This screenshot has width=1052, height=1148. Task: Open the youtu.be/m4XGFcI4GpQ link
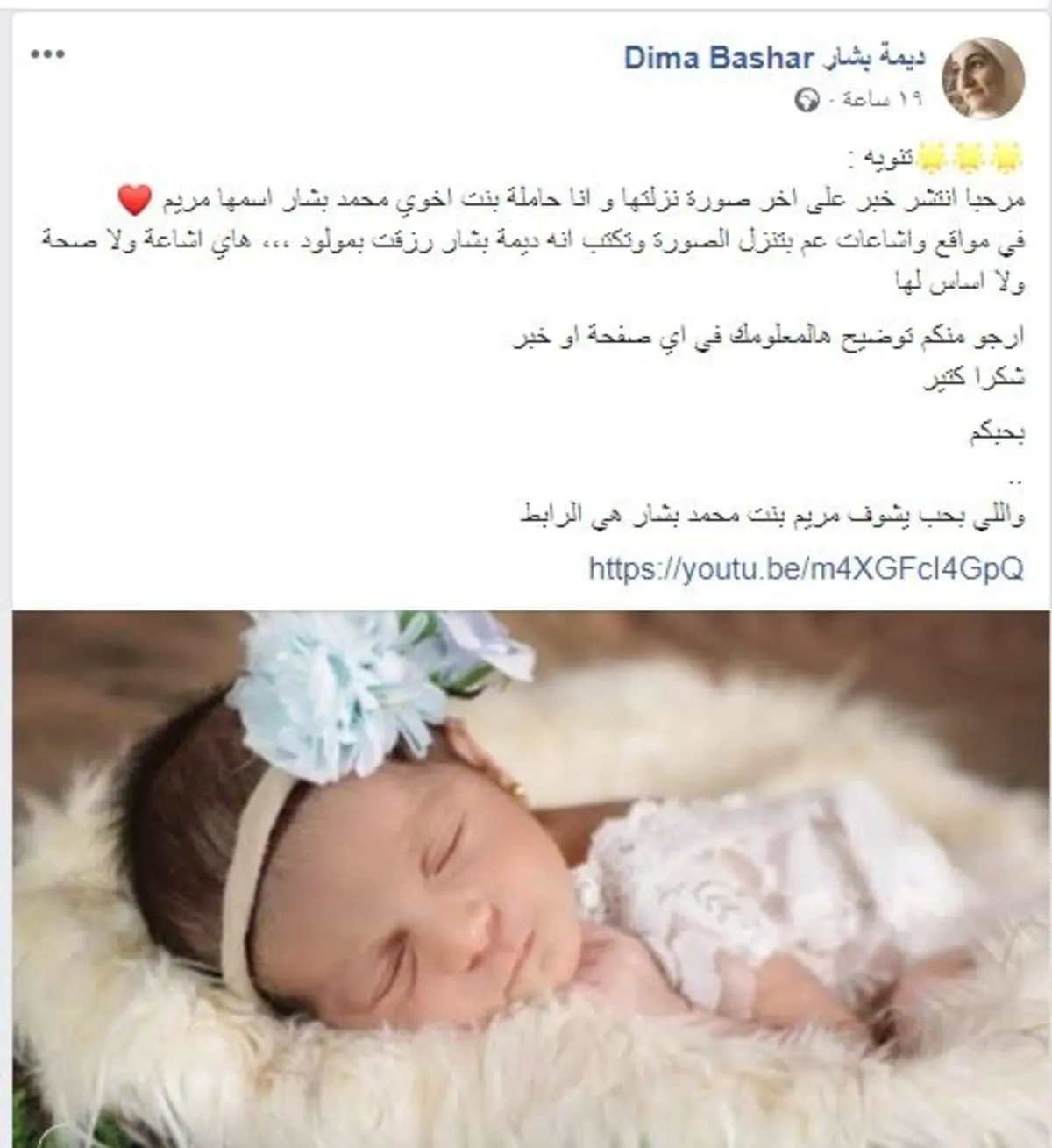pyautogui.click(x=806, y=568)
